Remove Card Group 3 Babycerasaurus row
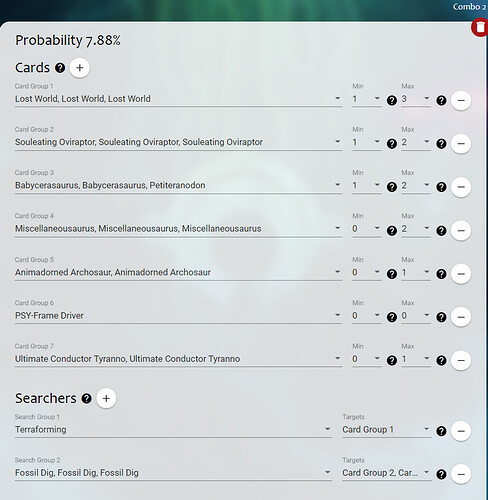 [461, 187]
